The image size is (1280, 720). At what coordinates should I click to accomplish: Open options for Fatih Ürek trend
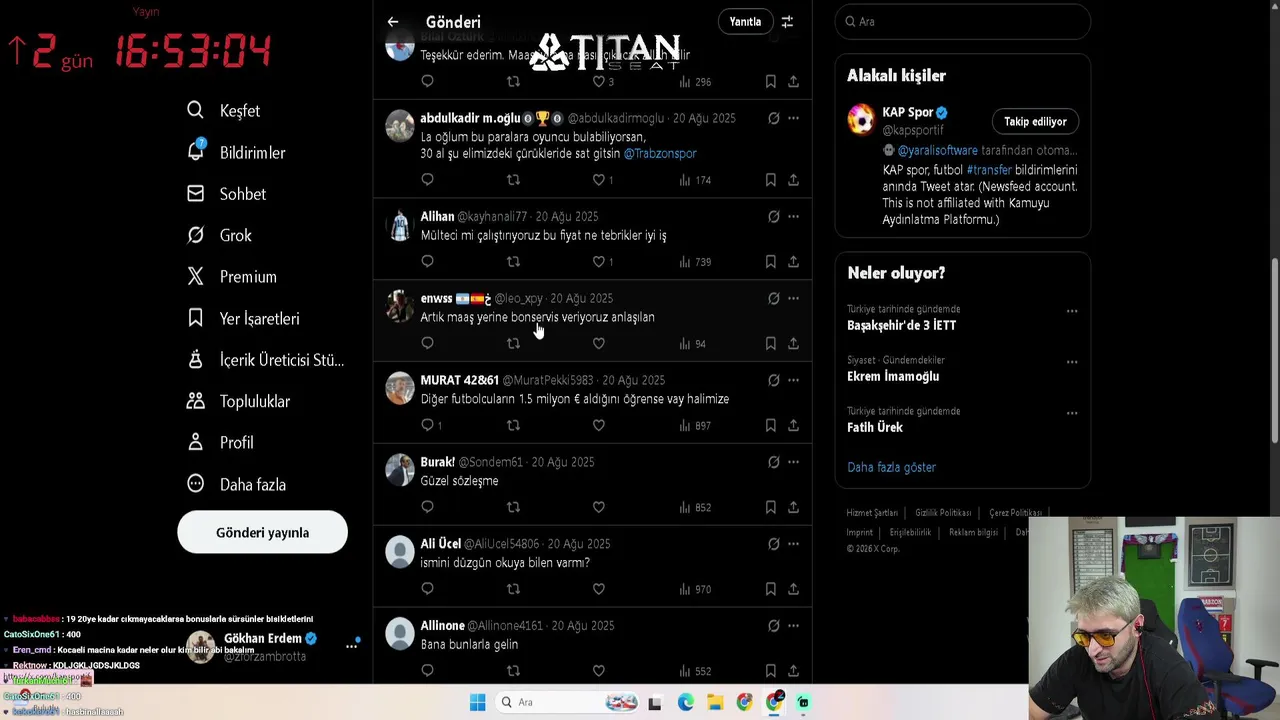1072,413
